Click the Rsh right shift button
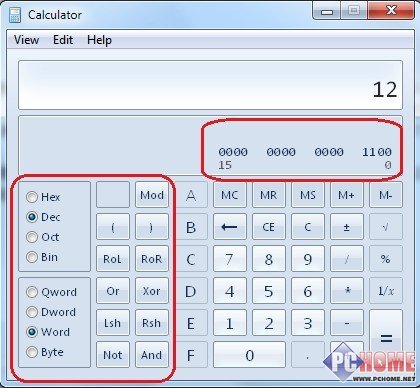Image resolution: width=420 pixels, height=388 pixels. [152, 323]
